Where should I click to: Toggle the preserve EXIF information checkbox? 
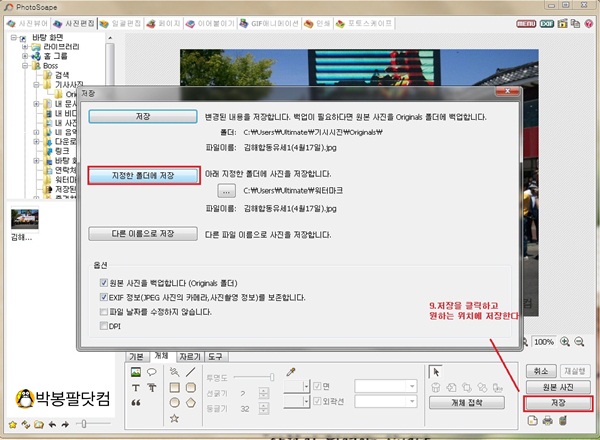point(104,297)
